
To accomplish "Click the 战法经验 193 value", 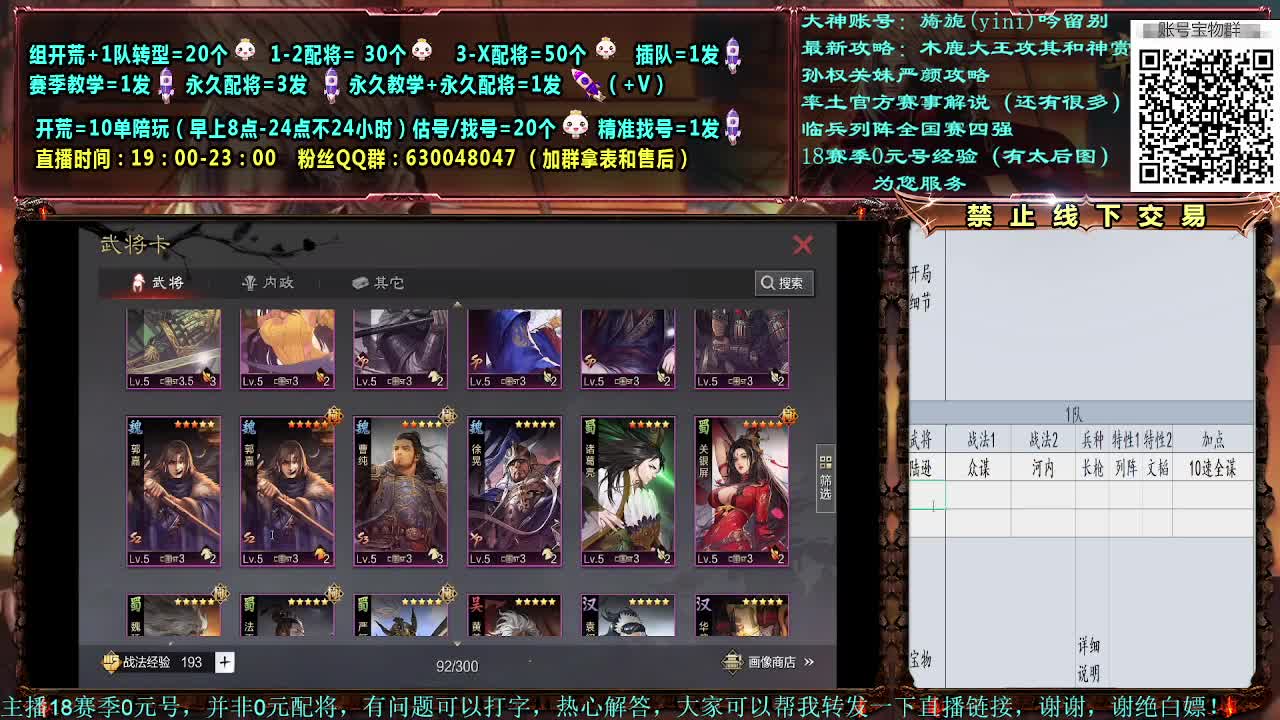I will pyautogui.click(x=191, y=662).
